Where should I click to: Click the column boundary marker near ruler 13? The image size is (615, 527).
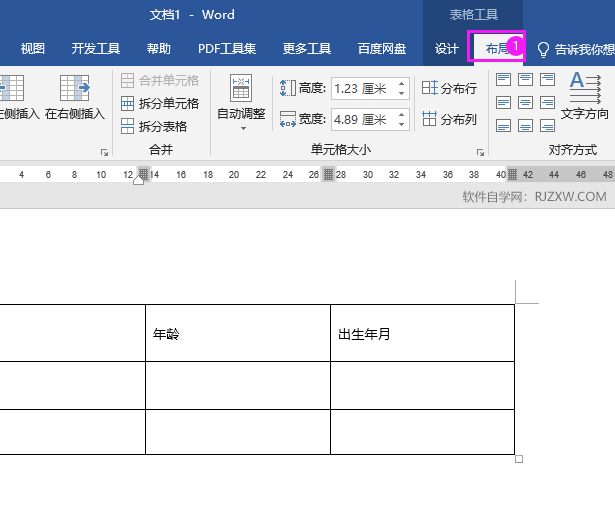click(x=144, y=174)
